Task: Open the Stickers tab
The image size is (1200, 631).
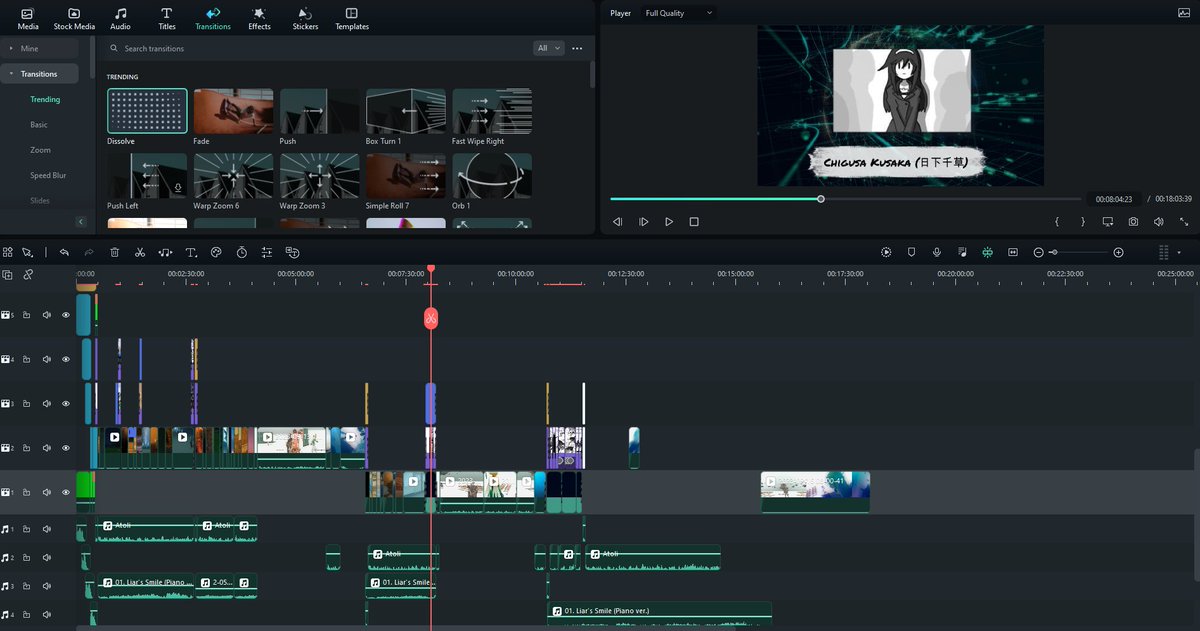Action: (x=305, y=18)
